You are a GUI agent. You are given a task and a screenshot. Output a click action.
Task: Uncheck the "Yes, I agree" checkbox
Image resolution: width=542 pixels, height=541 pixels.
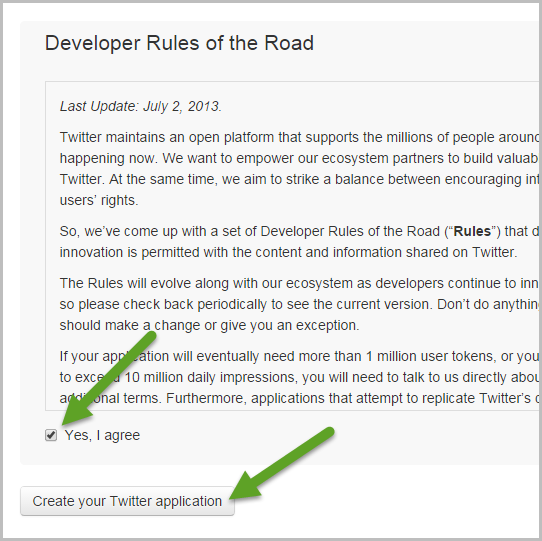(x=51, y=435)
